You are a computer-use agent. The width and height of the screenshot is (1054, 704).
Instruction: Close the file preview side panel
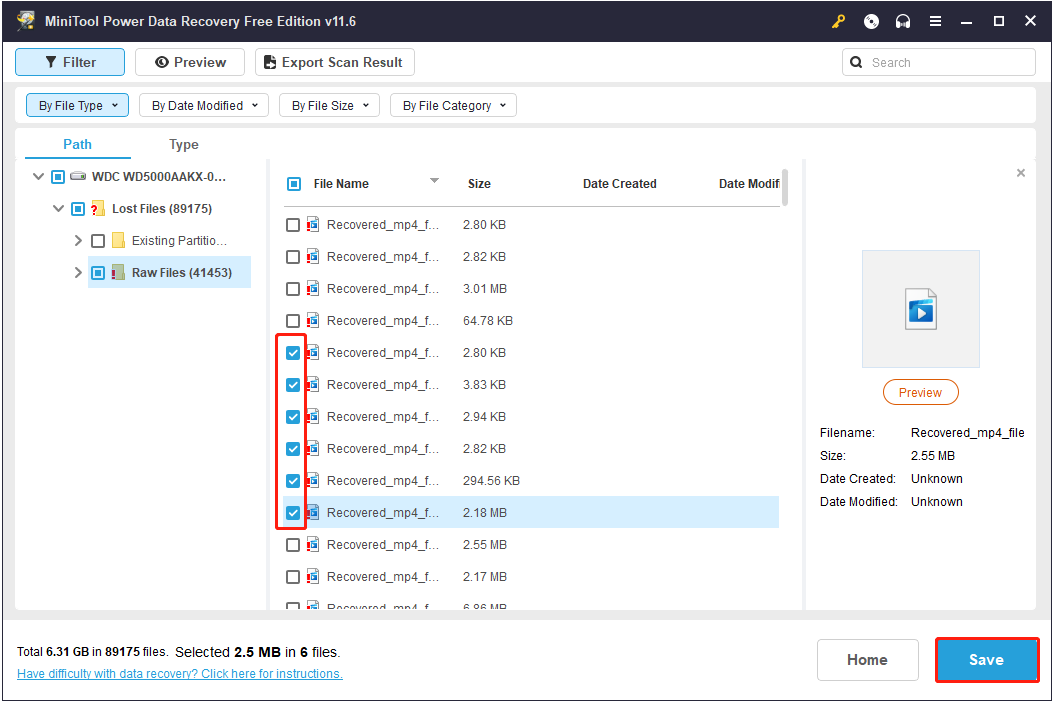click(x=1021, y=173)
